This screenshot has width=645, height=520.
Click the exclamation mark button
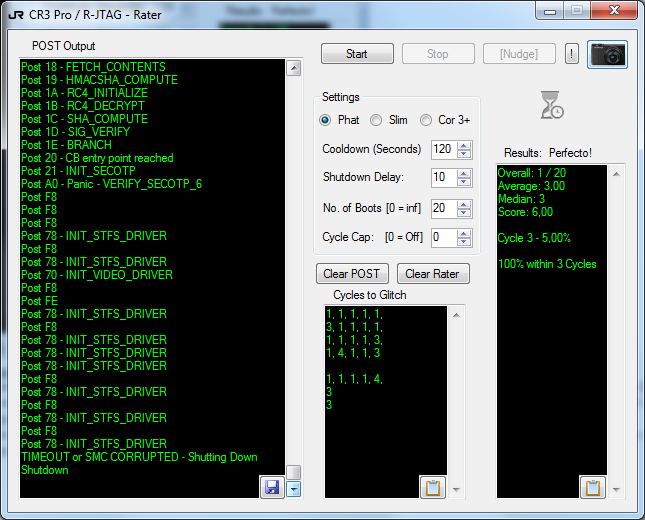pos(571,54)
